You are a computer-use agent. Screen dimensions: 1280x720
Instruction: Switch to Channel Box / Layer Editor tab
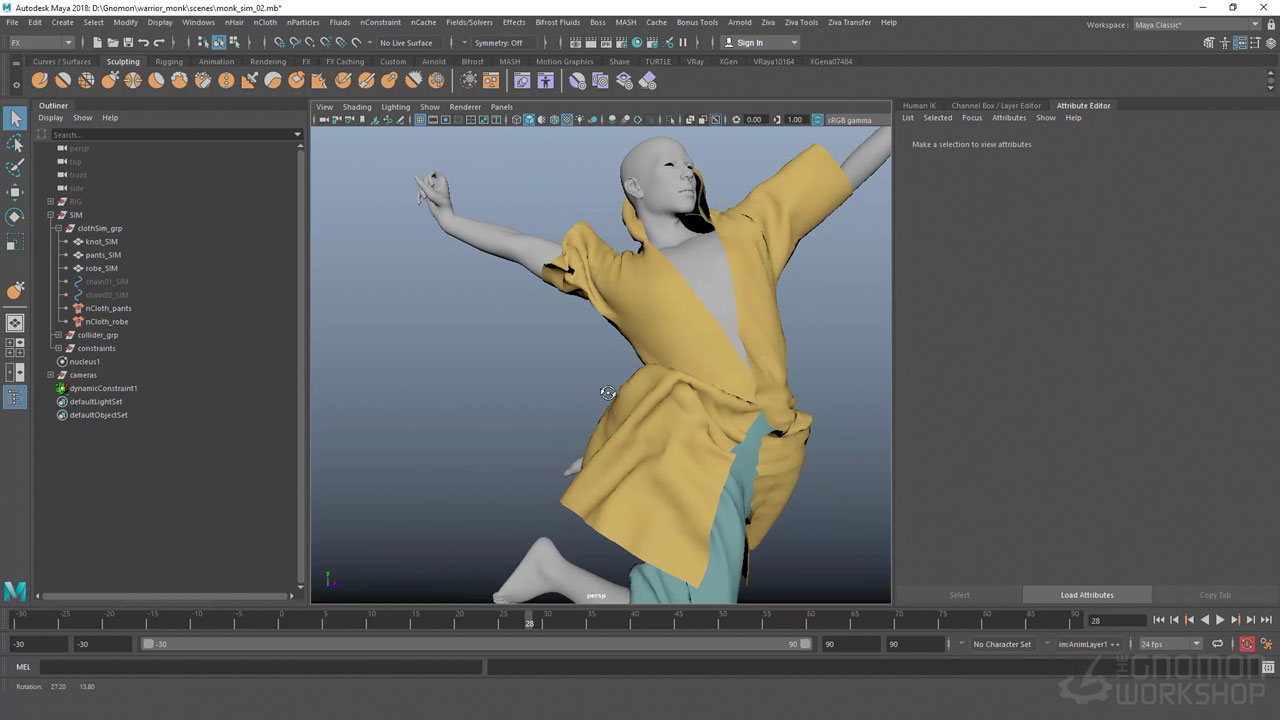pyautogui.click(x=995, y=105)
